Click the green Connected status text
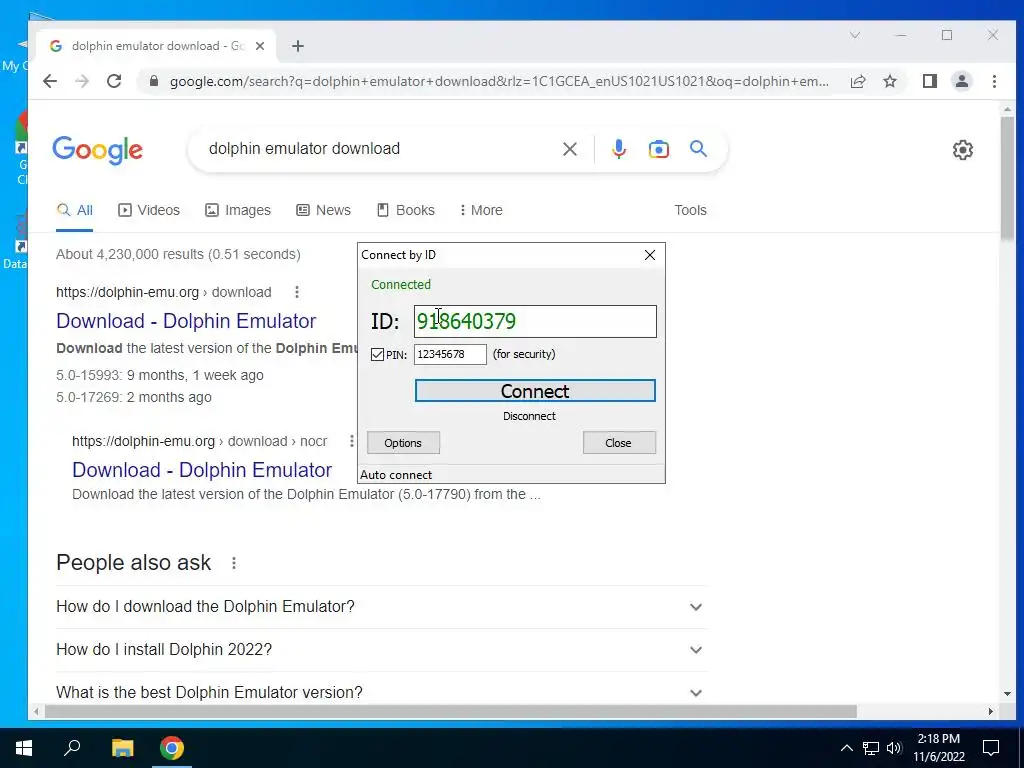Screen dimensions: 1024x768 [401, 285]
